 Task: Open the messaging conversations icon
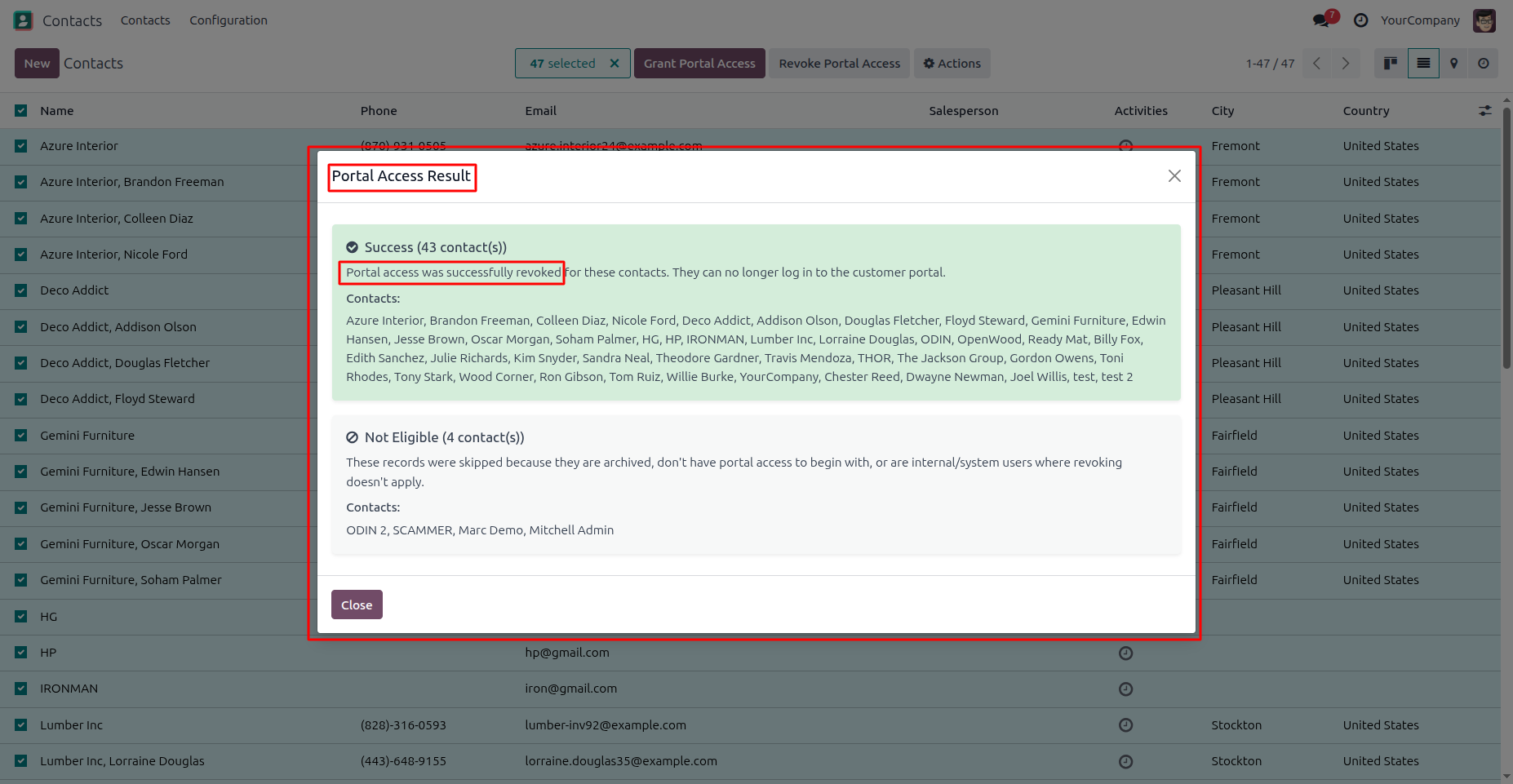pyautogui.click(x=1320, y=20)
